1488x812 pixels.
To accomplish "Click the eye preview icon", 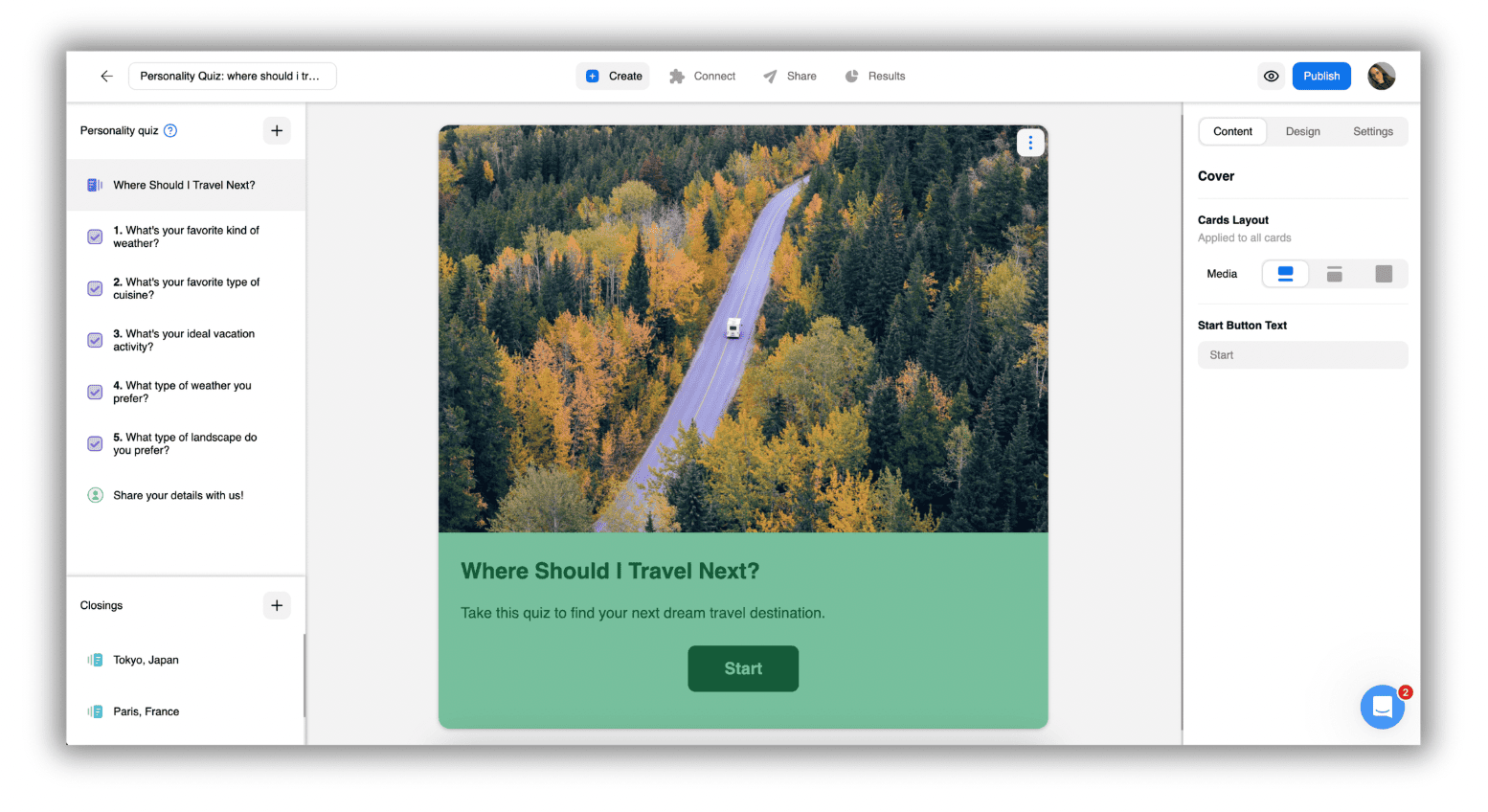I will pyautogui.click(x=1271, y=76).
